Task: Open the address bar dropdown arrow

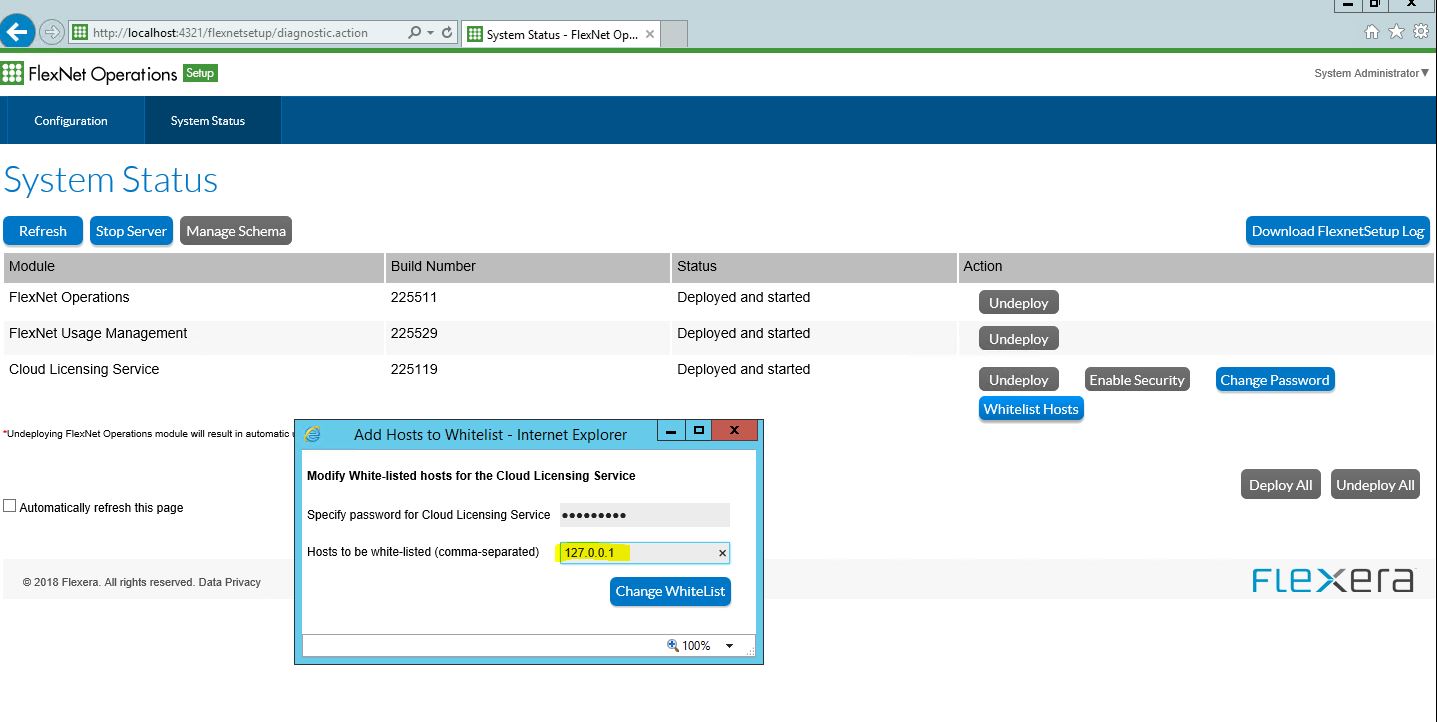Action: point(430,32)
